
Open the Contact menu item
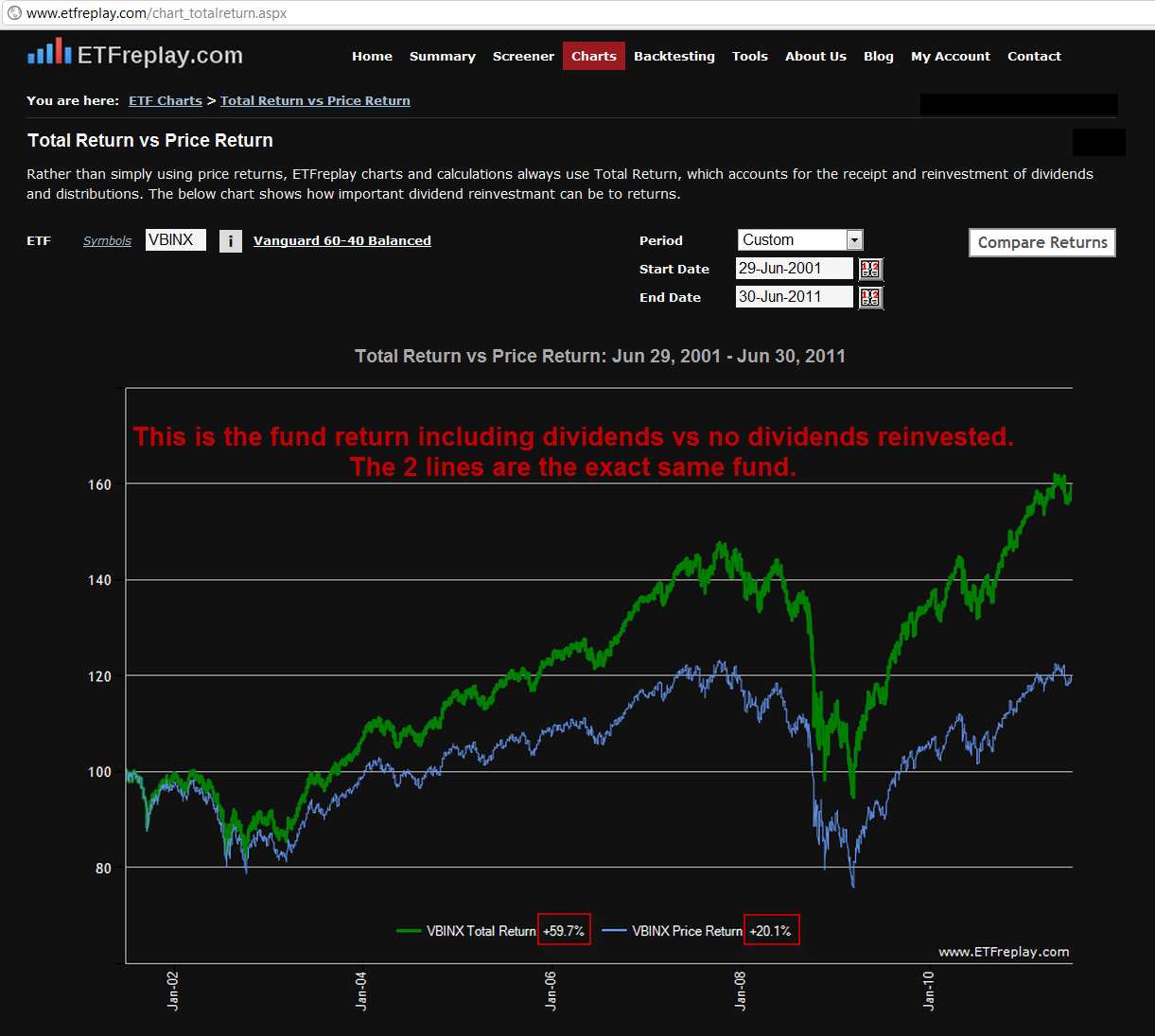click(x=1034, y=56)
